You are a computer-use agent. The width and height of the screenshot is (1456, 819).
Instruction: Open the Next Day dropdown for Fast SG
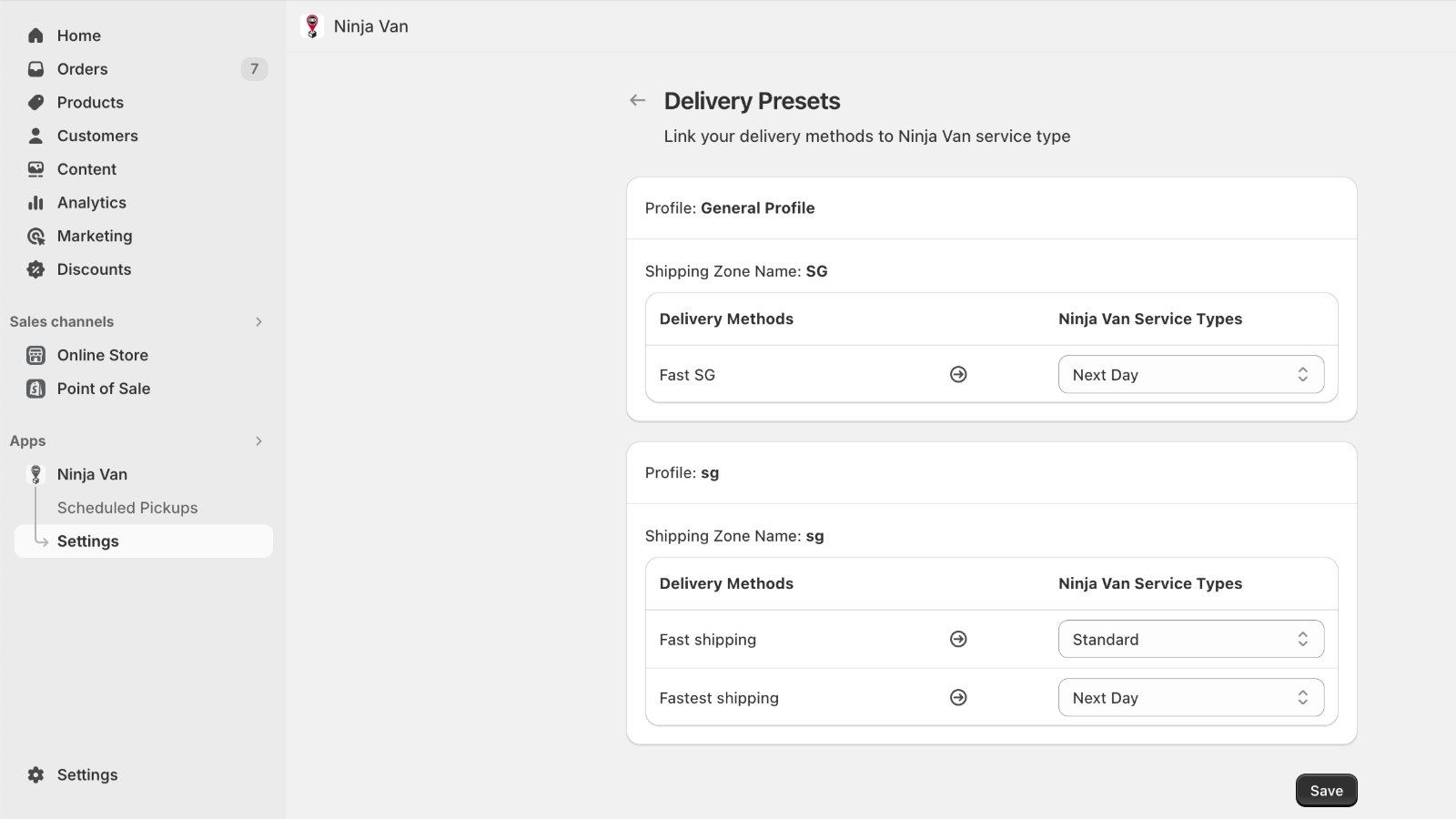1191,374
